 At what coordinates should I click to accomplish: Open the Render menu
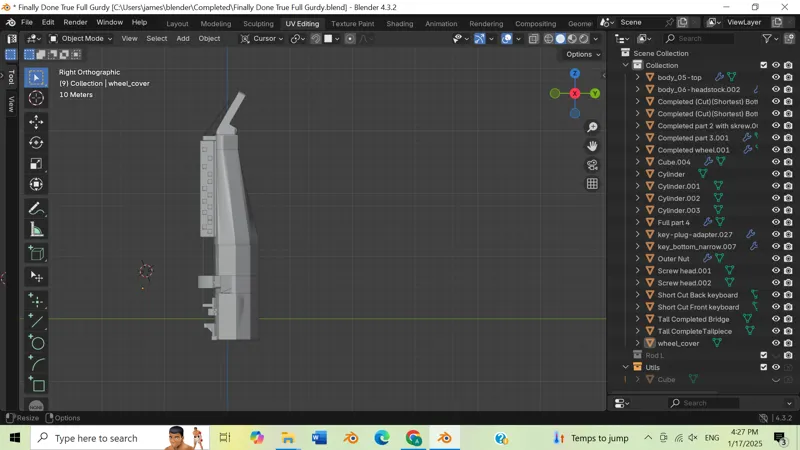[x=75, y=22]
